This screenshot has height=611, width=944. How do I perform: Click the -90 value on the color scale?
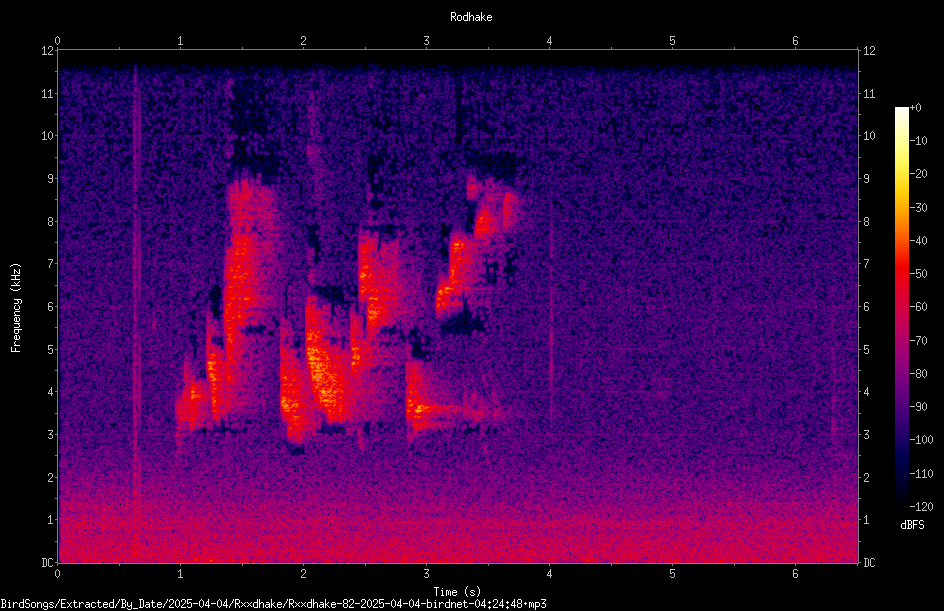point(918,407)
